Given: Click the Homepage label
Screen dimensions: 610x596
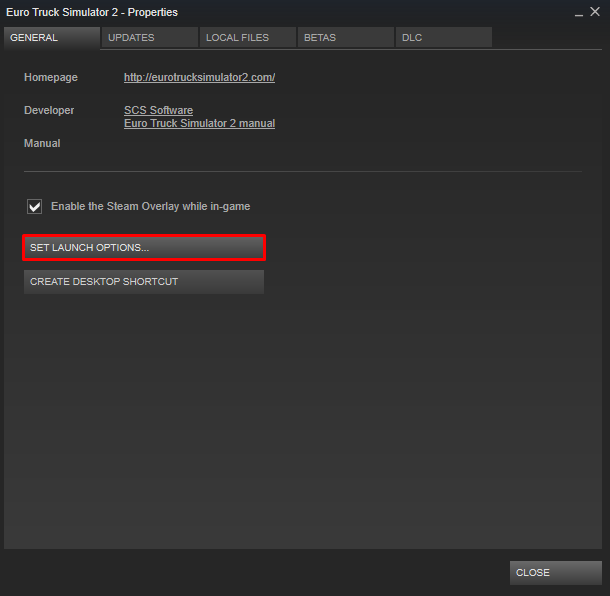Looking at the screenshot, I should pos(51,77).
